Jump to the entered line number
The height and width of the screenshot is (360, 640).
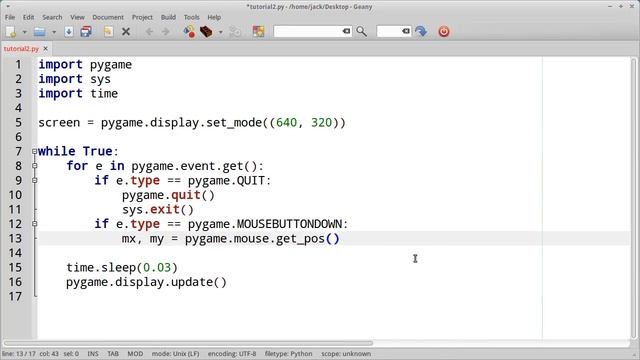pyautogui.click(x=421, y=31)
